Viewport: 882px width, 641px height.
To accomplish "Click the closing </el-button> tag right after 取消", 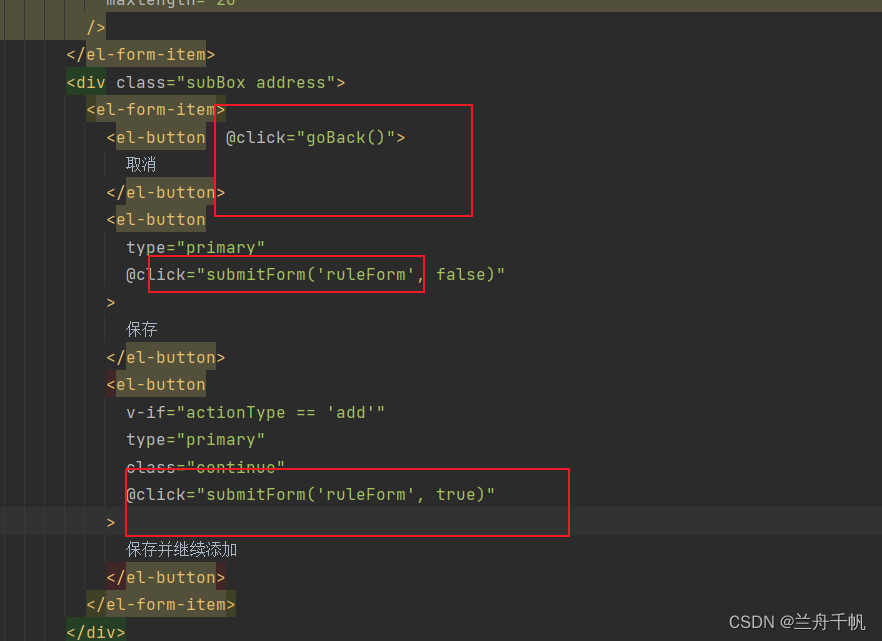I will (x=166, y=192).
